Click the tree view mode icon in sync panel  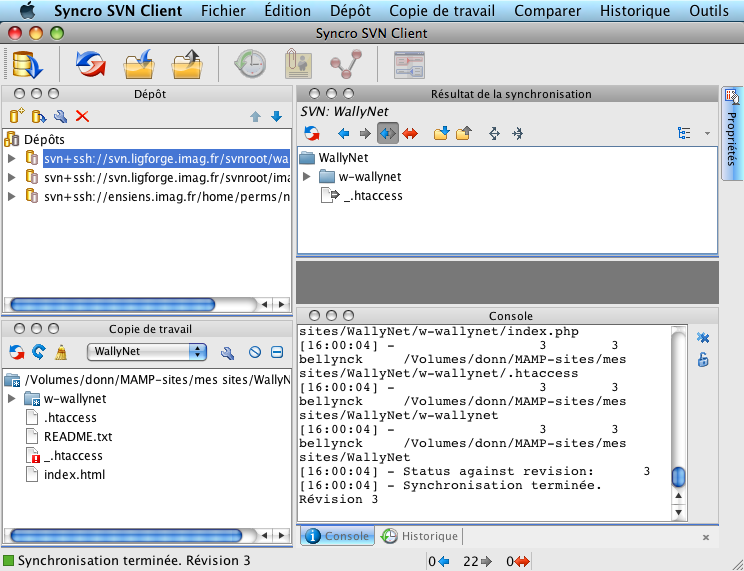tap(684, 133)
